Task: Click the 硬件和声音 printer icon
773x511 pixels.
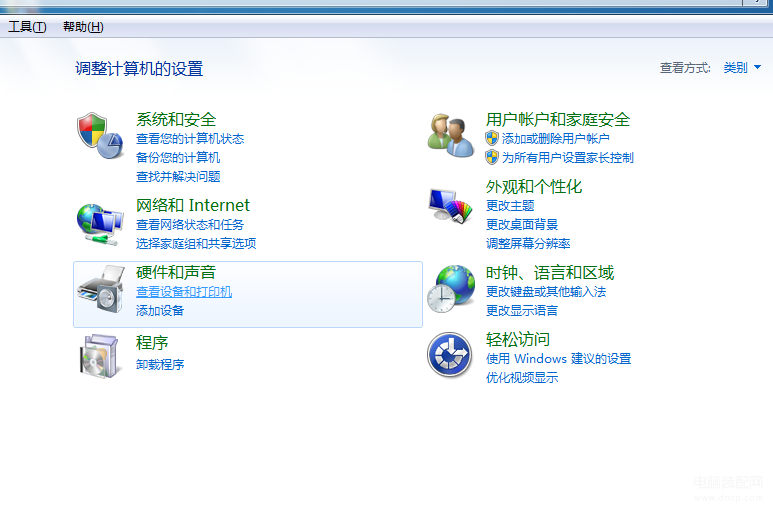Action: [101, 289]
